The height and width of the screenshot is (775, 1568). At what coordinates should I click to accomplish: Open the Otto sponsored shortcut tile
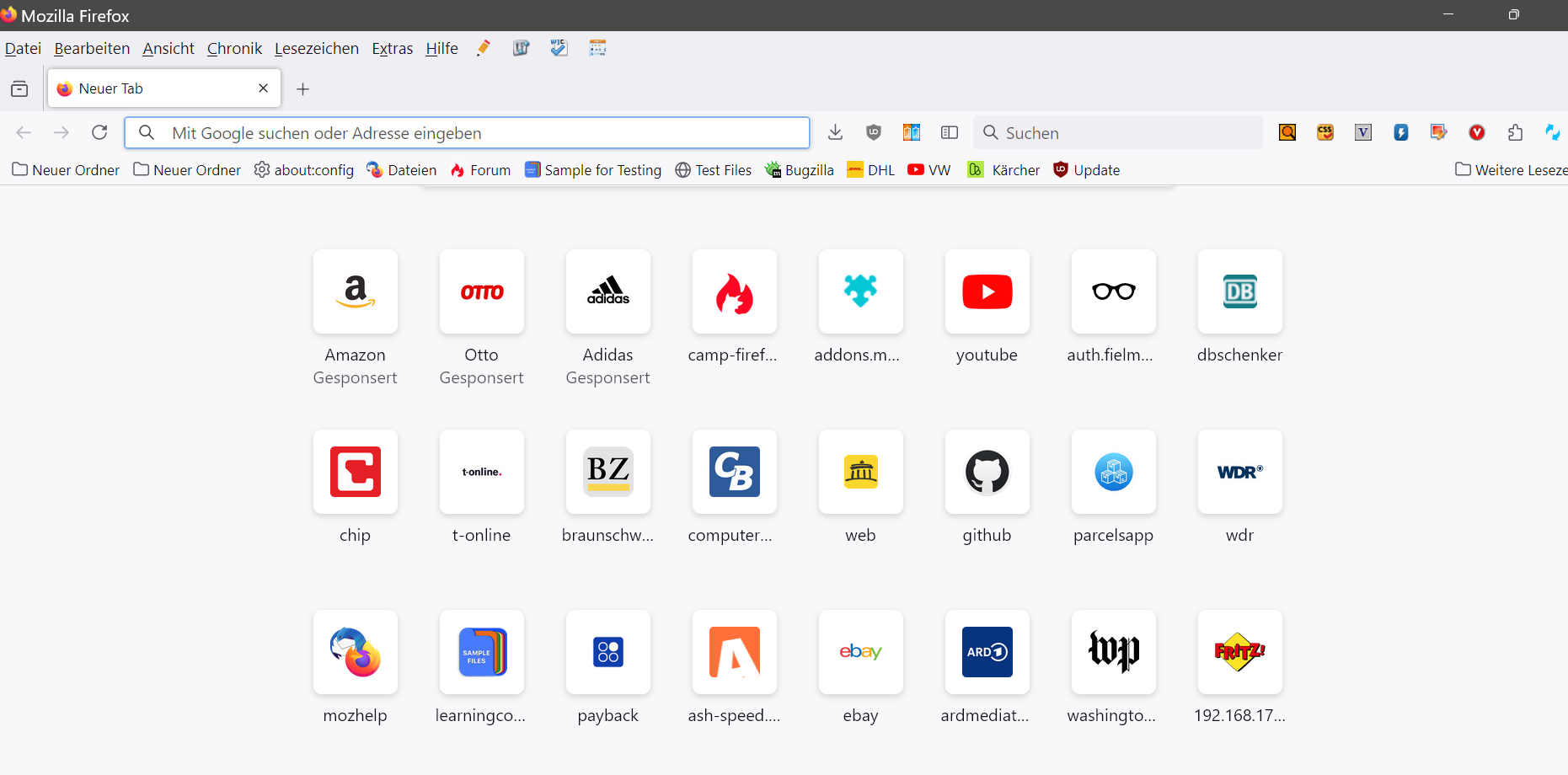[482, 291]
